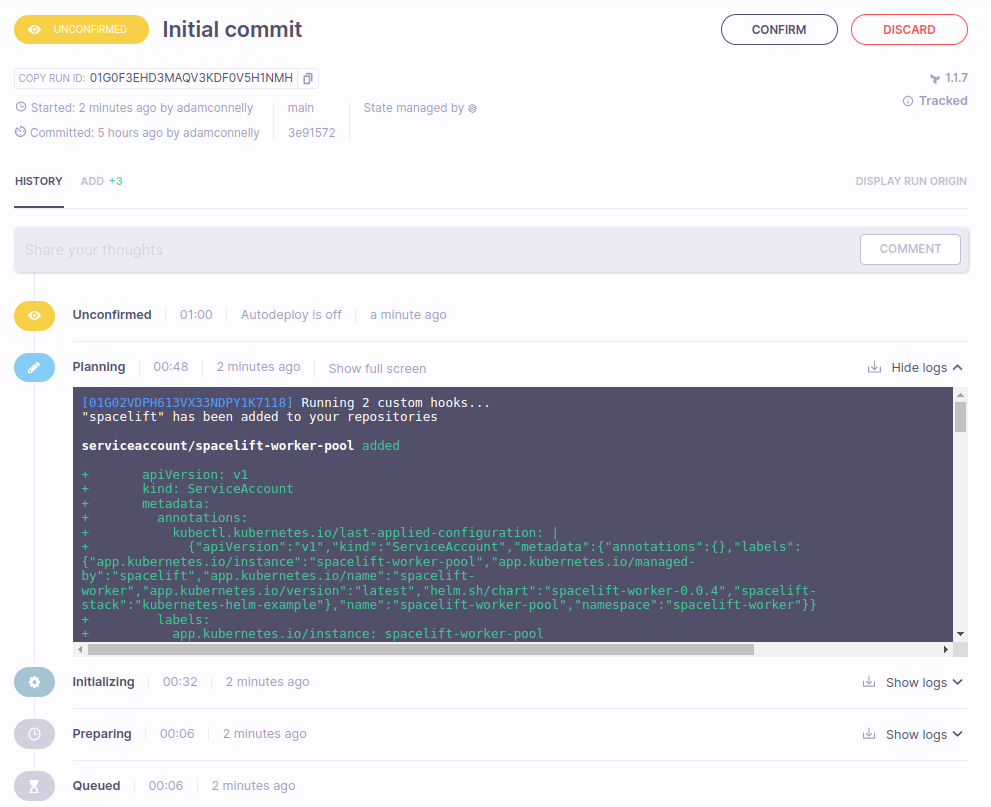The image size is (991, 807).
Task: Switch to the History tab
Action: point(39,181)
